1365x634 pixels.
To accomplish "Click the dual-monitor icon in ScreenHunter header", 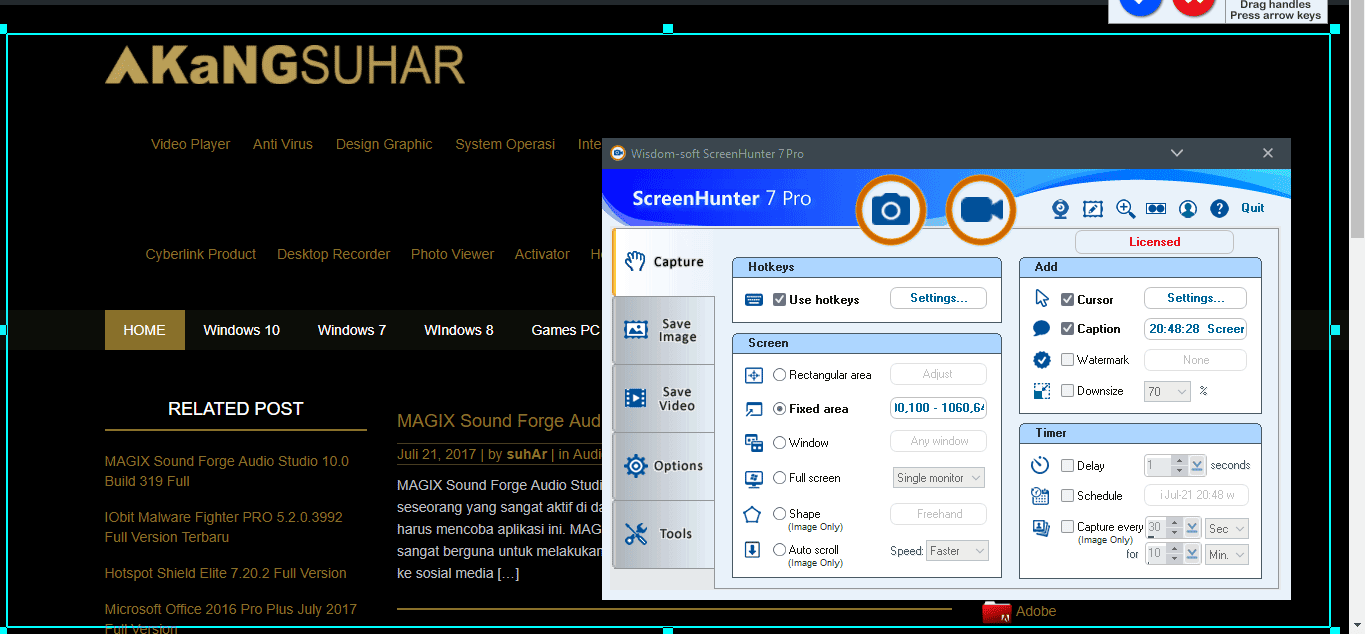I will pyautogui.click(x=1156, y=208).
